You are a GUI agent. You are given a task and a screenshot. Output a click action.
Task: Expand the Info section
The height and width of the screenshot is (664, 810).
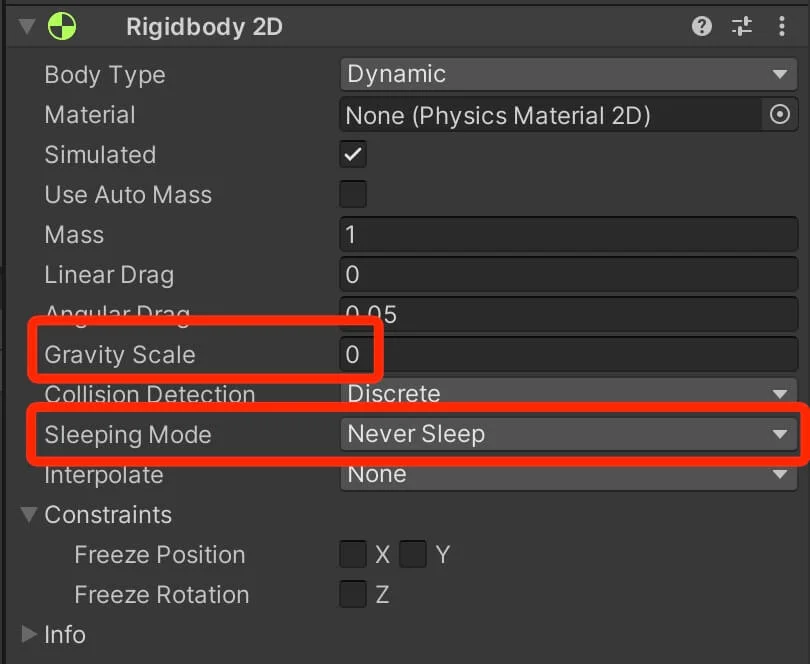click(x=28, y=634)
